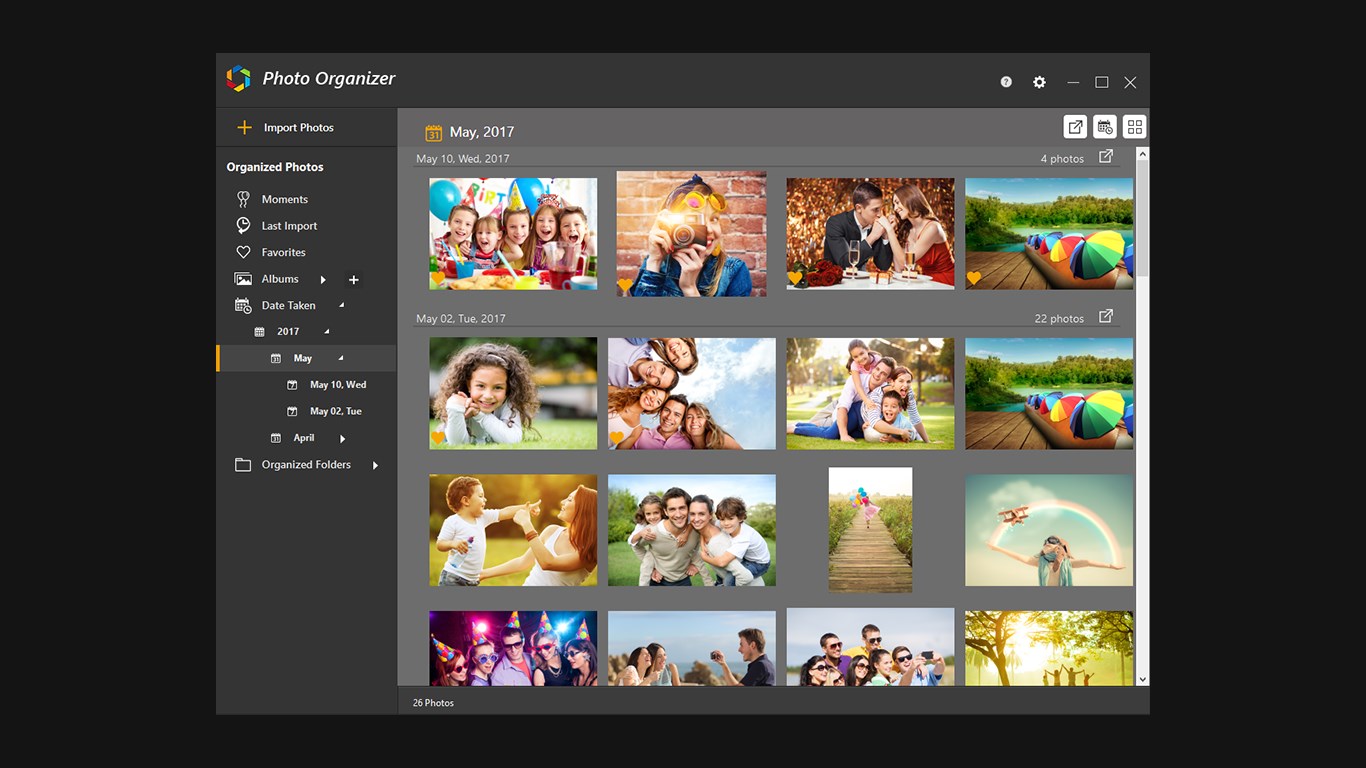Collapse the Date Taken tree
The width and height of the screenshot is (1366, 768).
[x=341, y=305]
